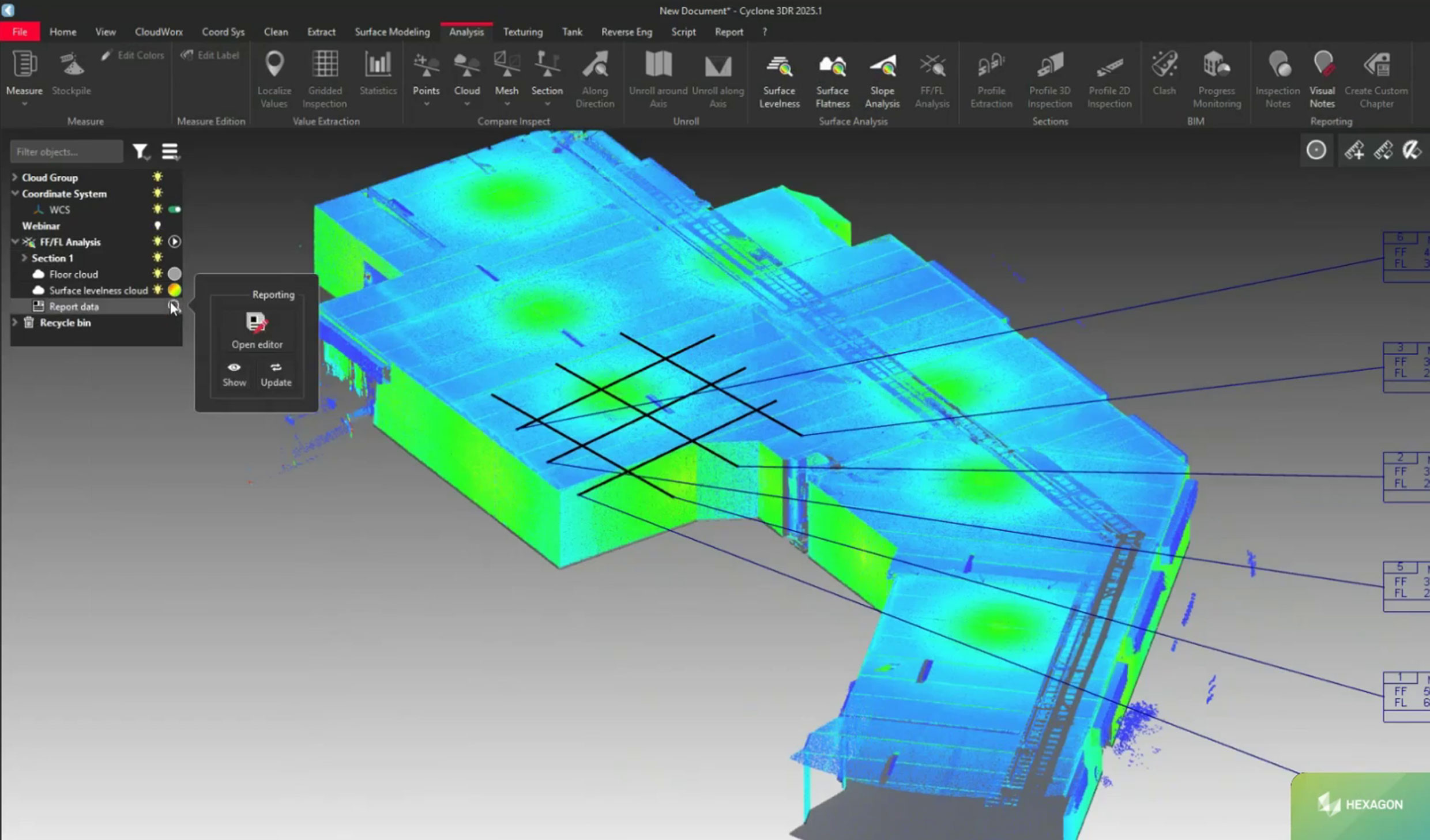
Task: Open the tree filter funnel icon
Action: [140, 152]
